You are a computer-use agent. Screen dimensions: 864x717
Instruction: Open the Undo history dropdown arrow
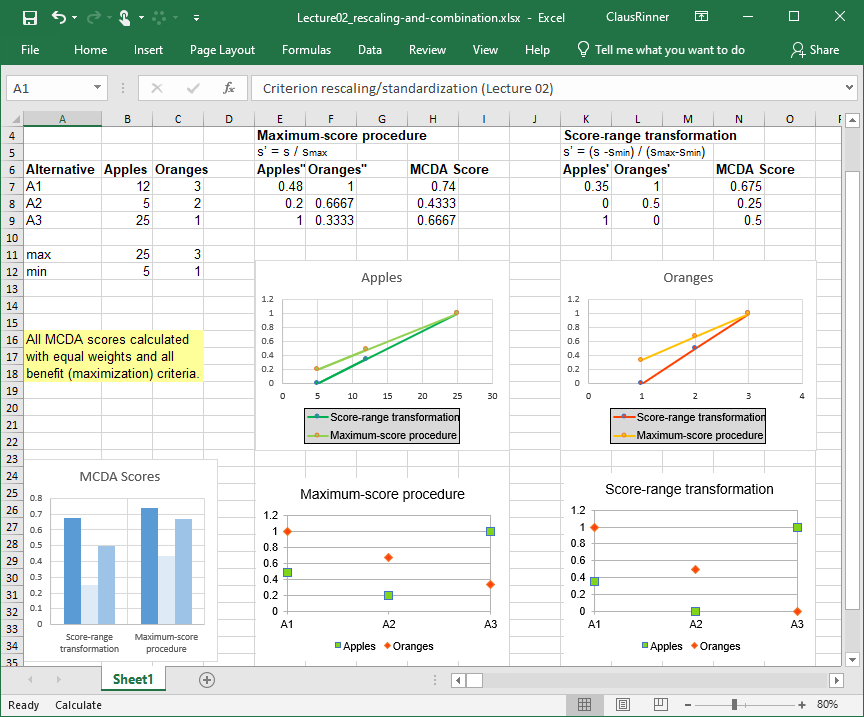click(x=74, y=18)
